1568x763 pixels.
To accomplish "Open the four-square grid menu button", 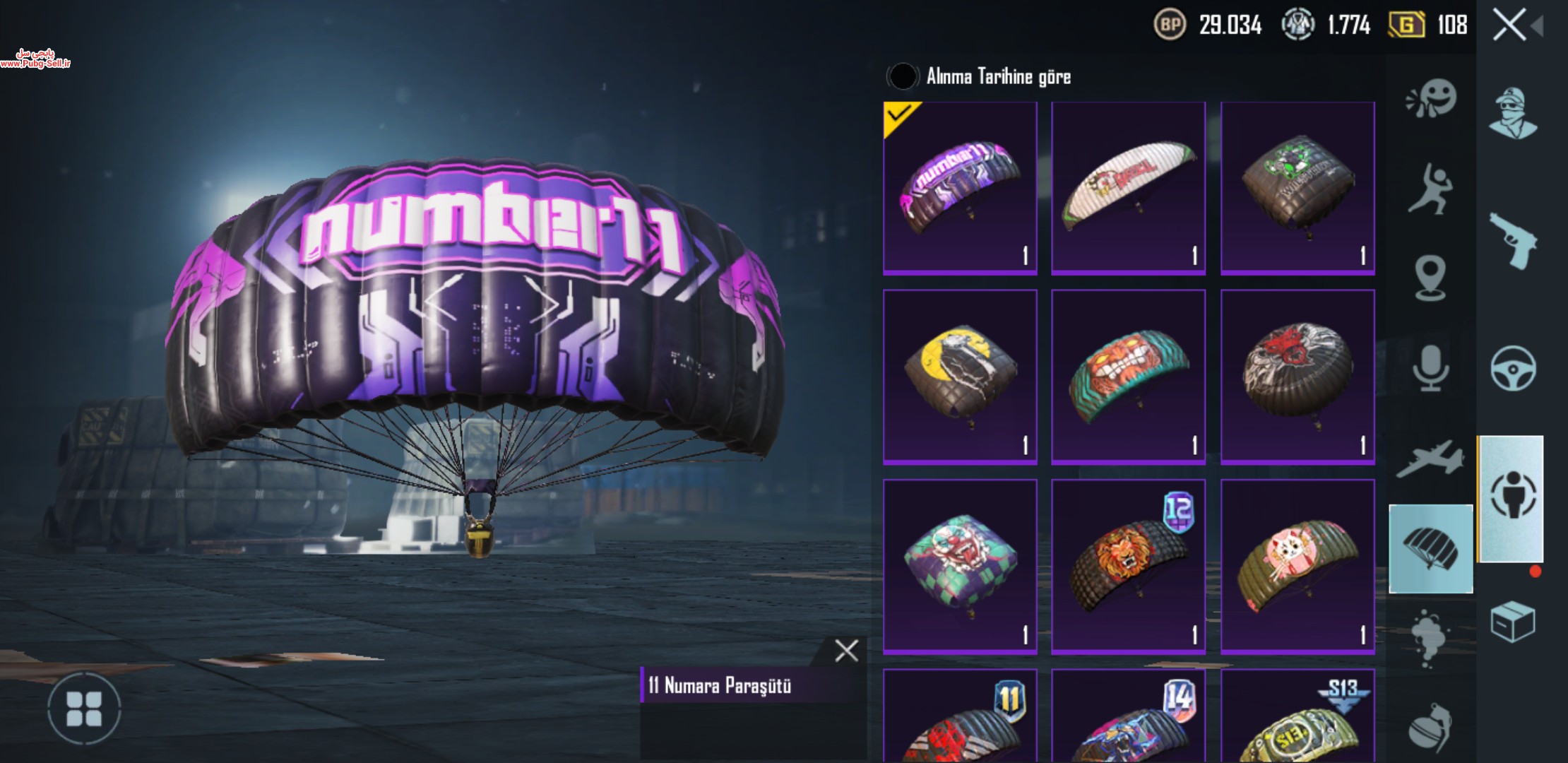I will (84, 709).
